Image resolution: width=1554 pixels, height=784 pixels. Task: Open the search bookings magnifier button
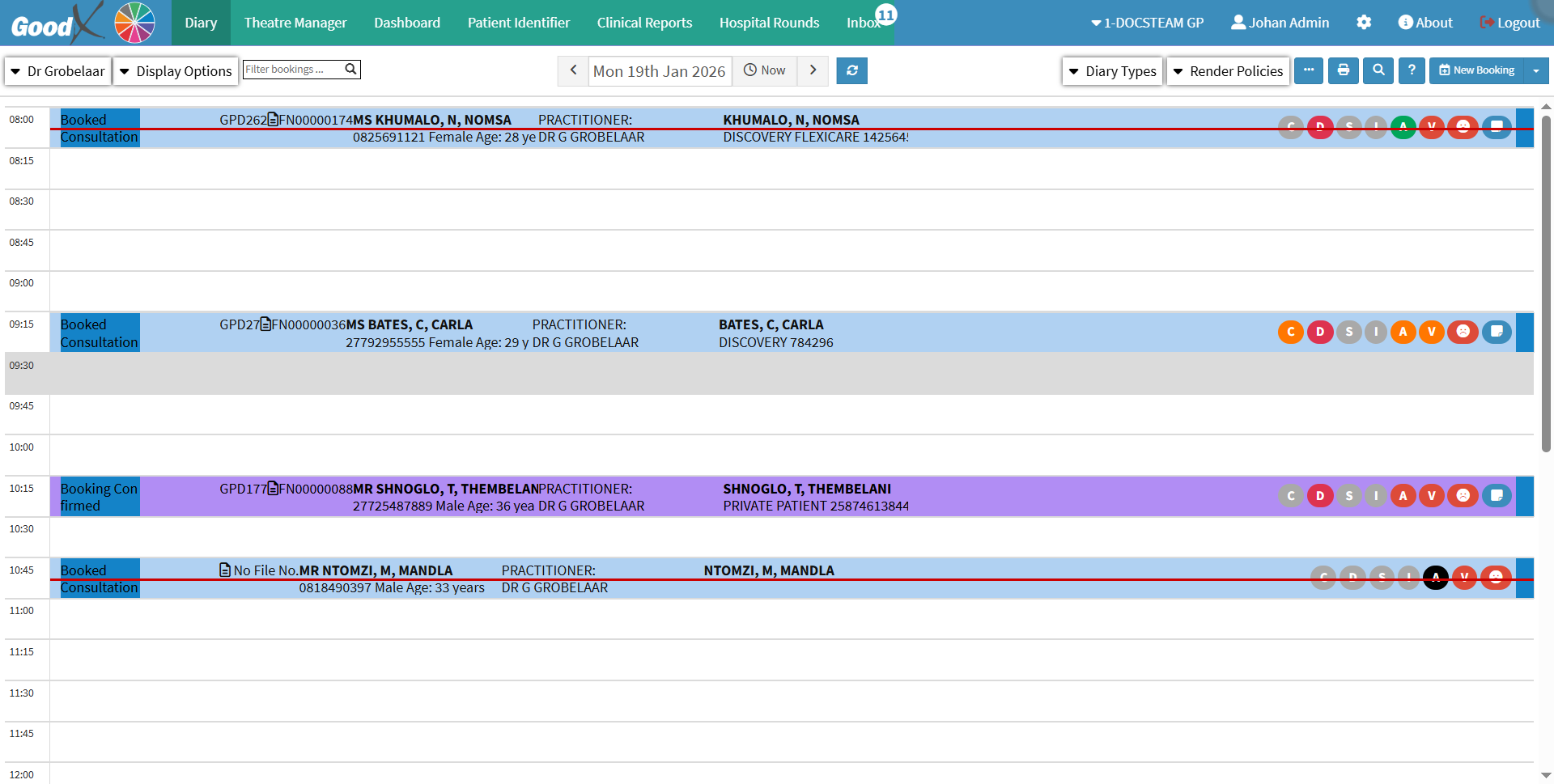(x=1378, y=70)
